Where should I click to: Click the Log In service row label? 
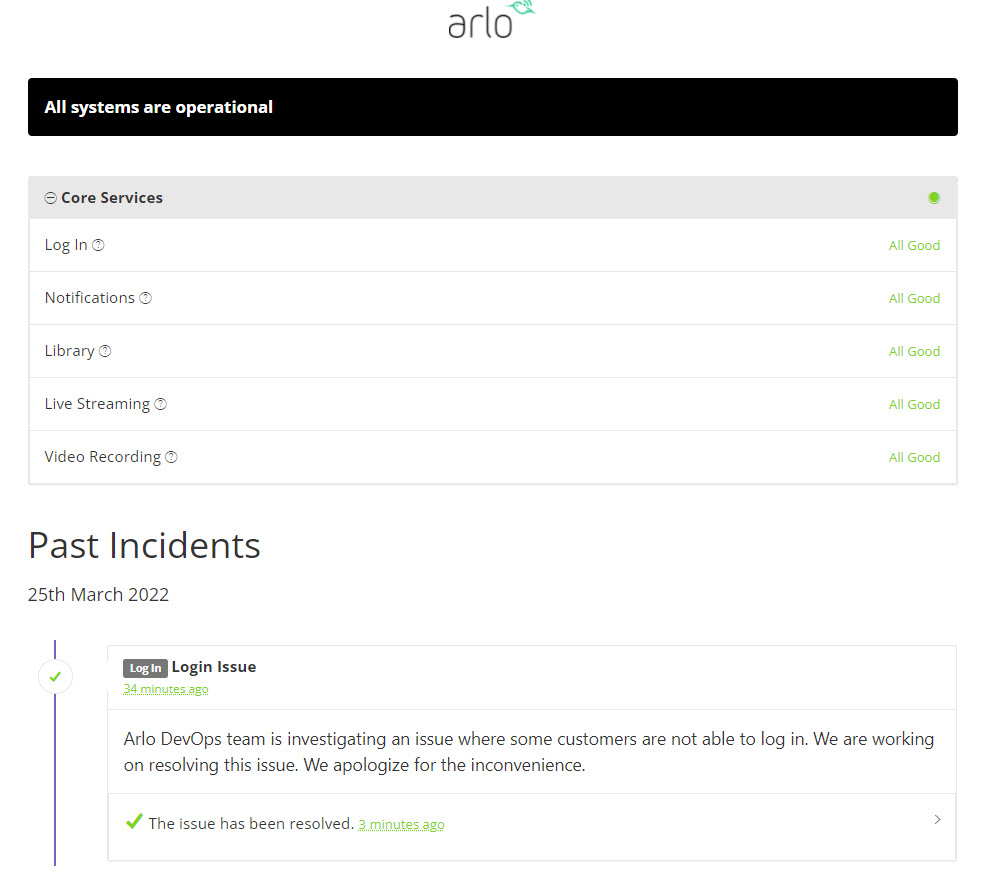pyautogui.click(x=66, y=245)
